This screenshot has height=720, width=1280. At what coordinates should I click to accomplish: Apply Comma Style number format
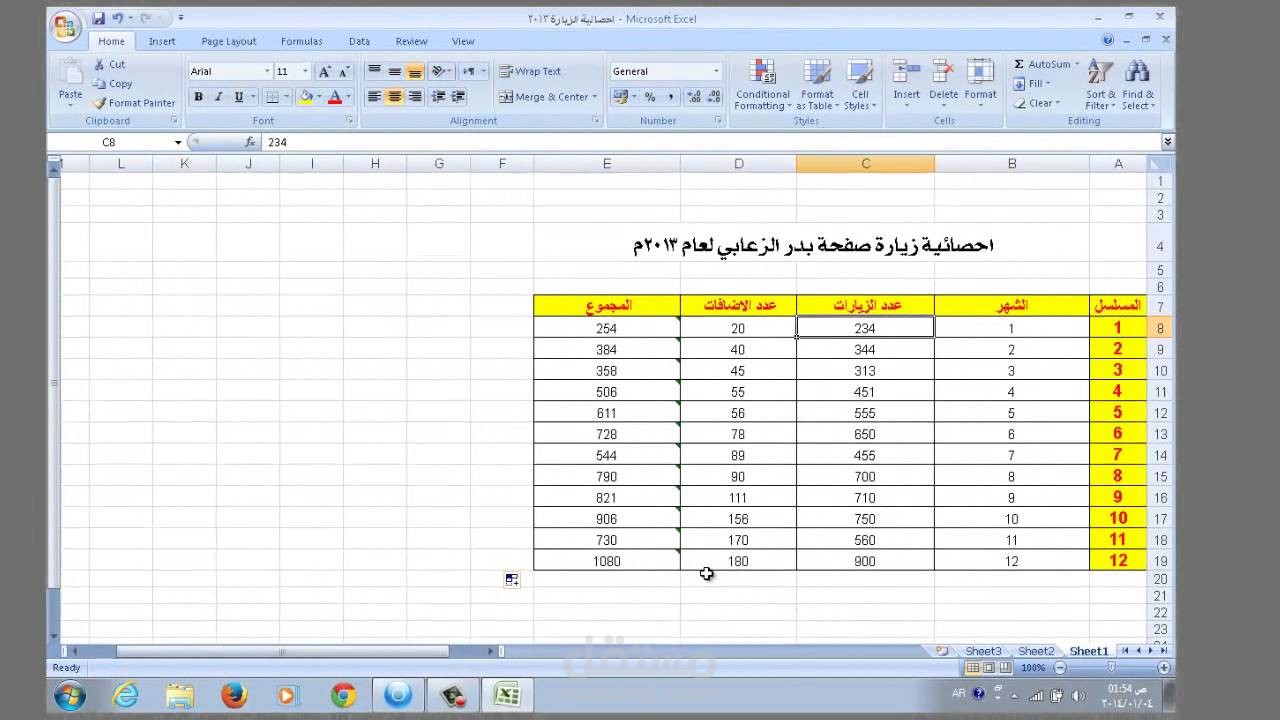click(x=670, y=97)
